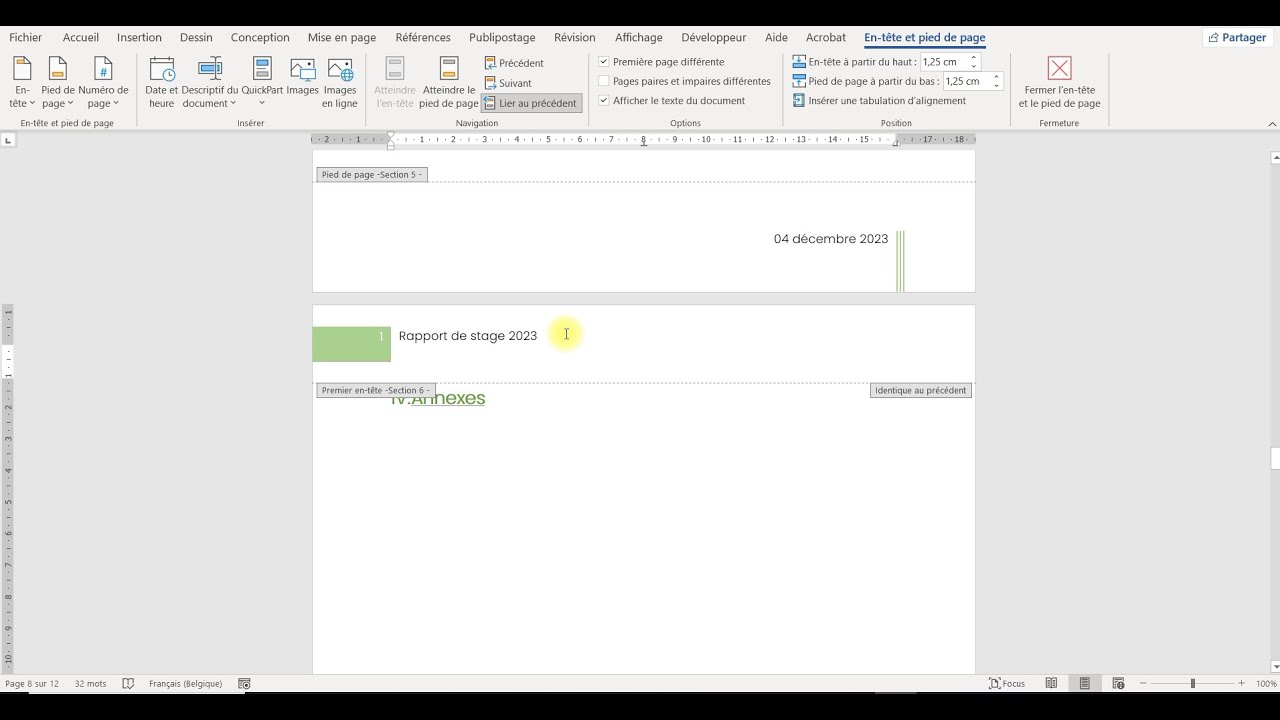This screenshot has width=1280, height=720.
Task: Toggle Lier au précédent
Action: 531,103
